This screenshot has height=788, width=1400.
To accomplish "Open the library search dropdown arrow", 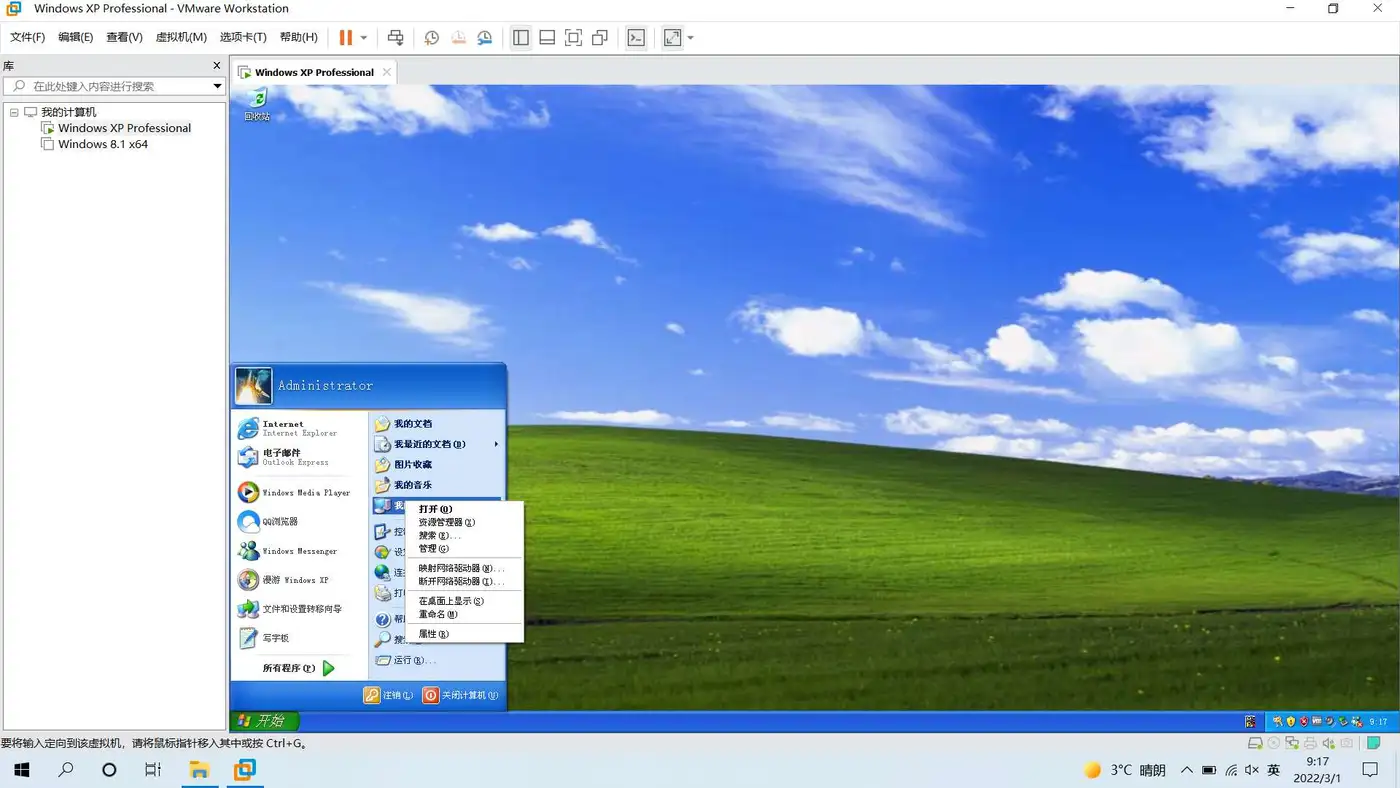I will coord(217,86).
